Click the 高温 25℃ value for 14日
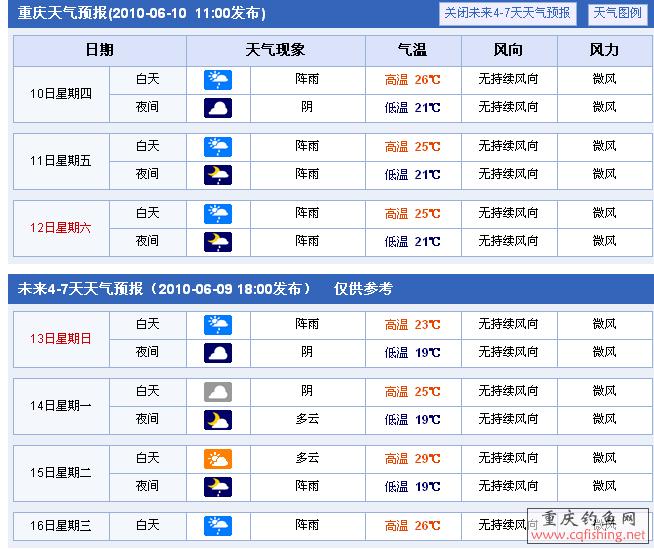Image resolution: width=654 pixels, height=549 pixels. point(413,392)
